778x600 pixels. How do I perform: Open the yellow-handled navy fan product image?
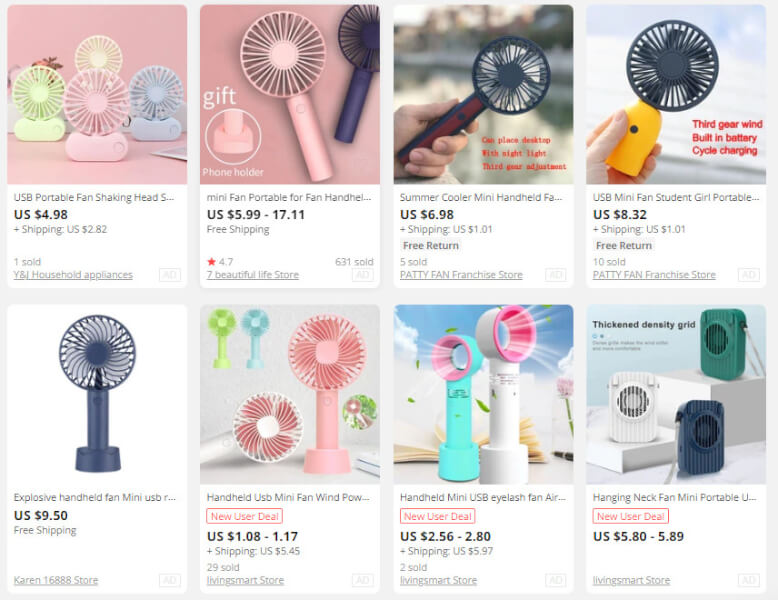coord(676,94)
